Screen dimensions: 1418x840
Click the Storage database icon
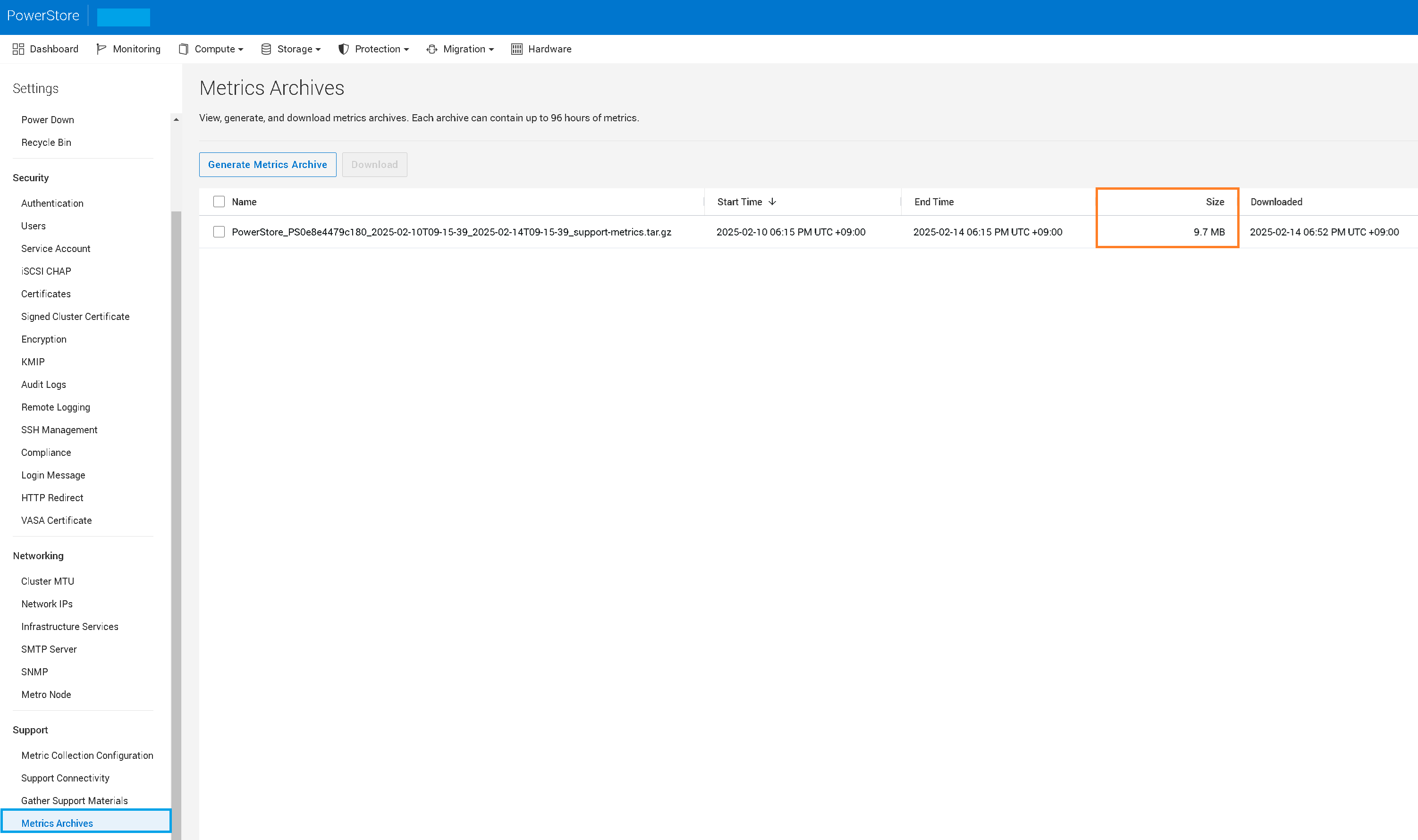coord(266,49)
